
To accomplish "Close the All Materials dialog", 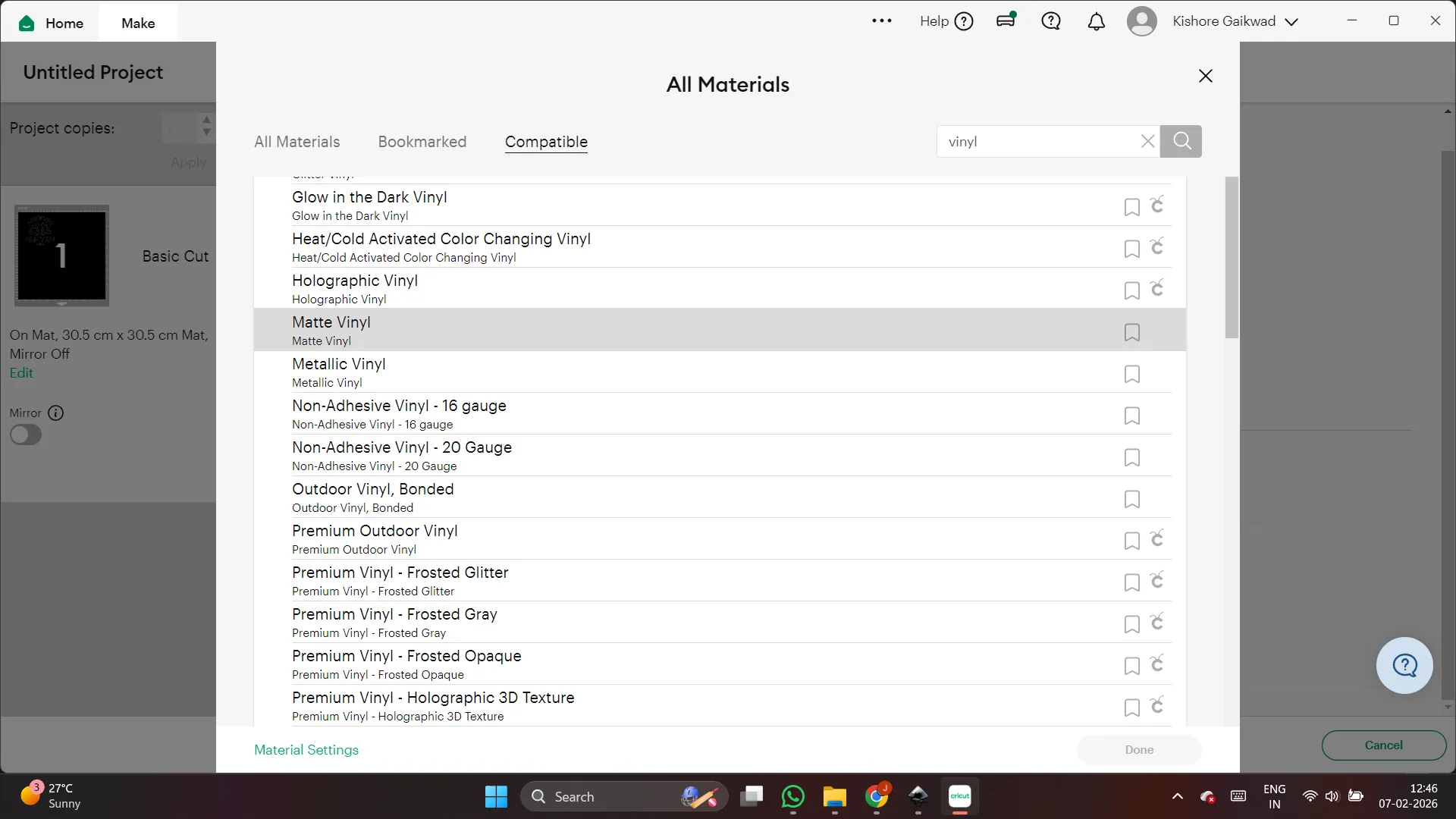I will (1205, 76).
